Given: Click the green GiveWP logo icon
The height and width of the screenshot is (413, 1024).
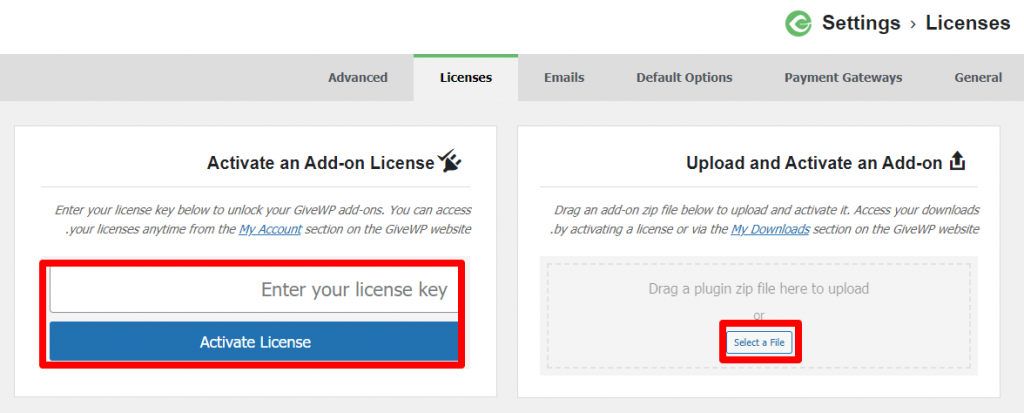Looking at the screenshot, I should click(798, 24).
